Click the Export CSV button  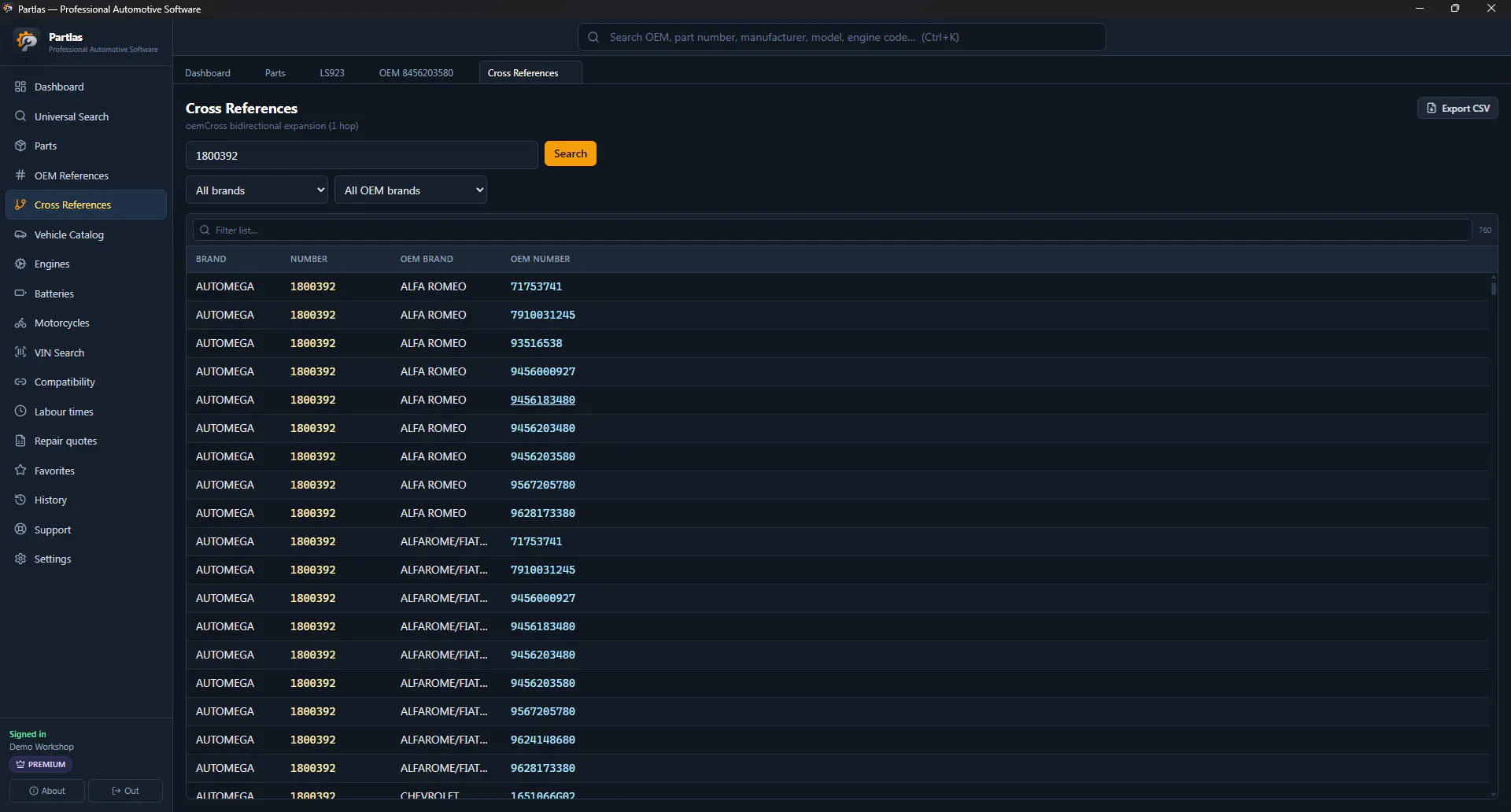1457,108
